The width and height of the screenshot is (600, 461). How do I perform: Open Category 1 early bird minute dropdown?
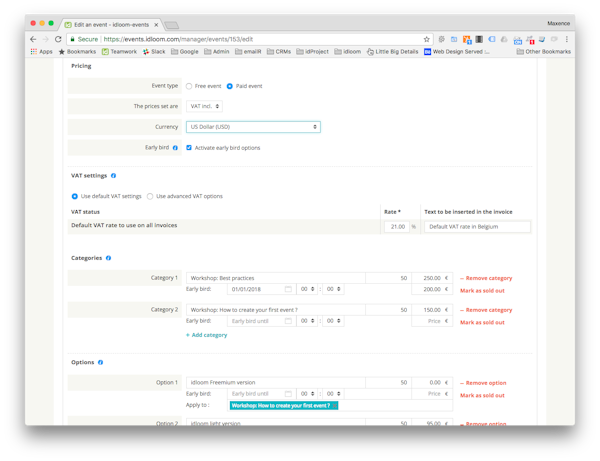333,289
